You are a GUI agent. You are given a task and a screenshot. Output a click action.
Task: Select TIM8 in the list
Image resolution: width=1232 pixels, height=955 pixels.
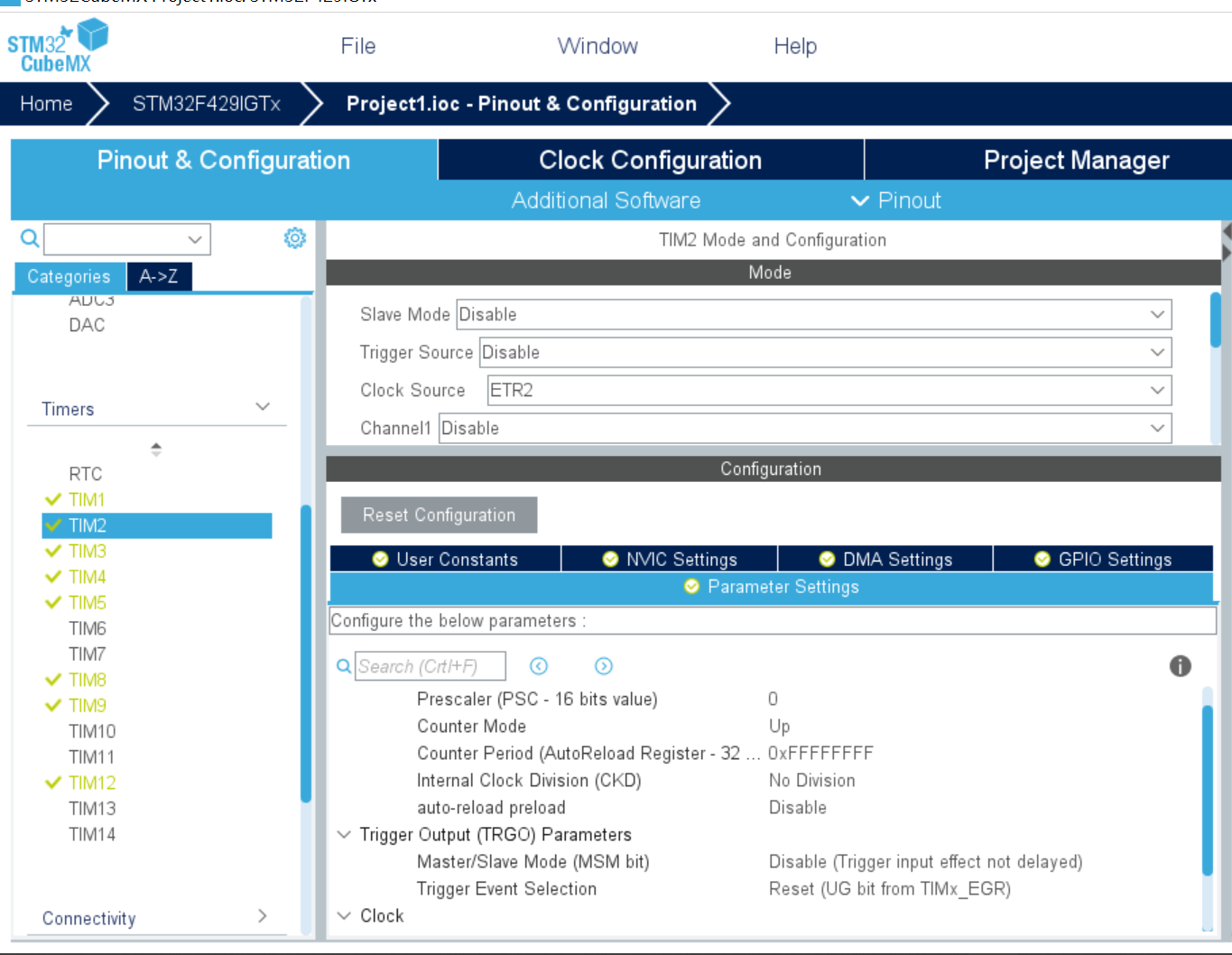click(88, 680)
